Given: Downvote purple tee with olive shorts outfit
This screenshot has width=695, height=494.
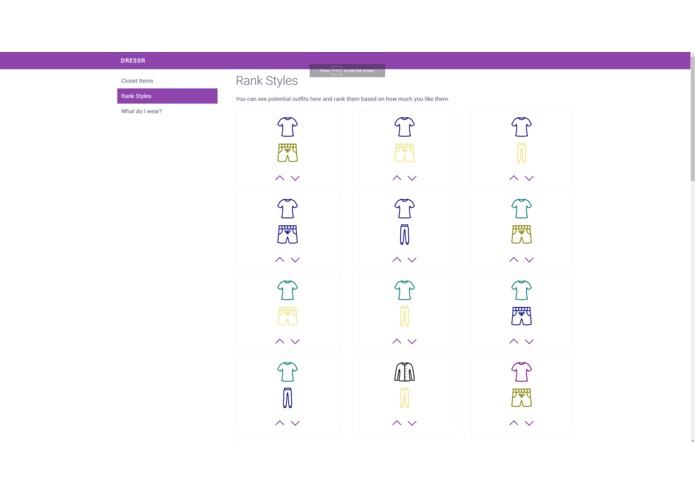Looking at the screenshot, I should pos(295,178).
